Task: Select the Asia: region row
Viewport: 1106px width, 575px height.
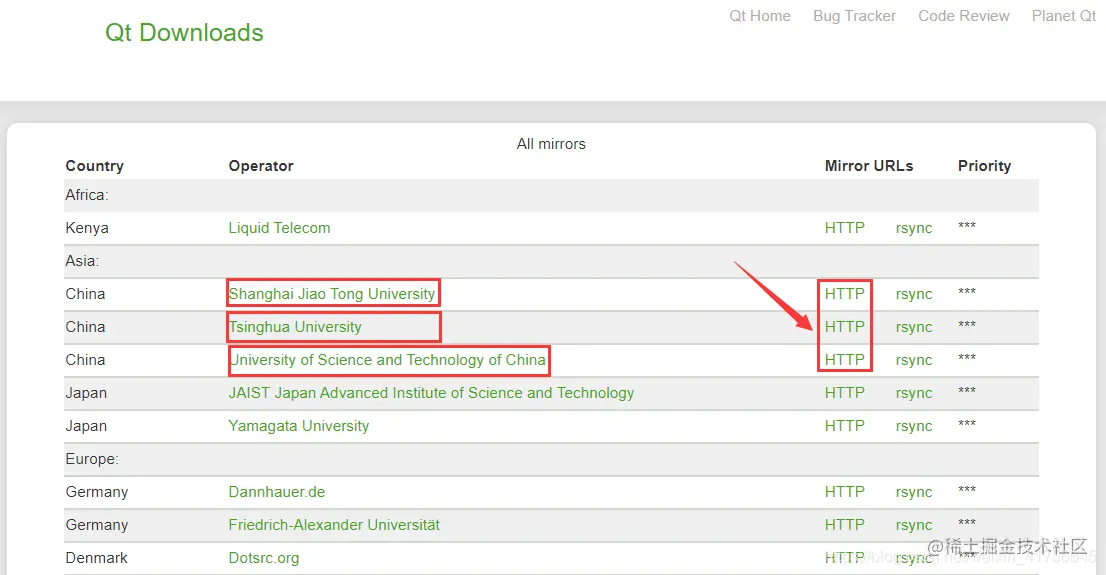Action: click(552, 261)
